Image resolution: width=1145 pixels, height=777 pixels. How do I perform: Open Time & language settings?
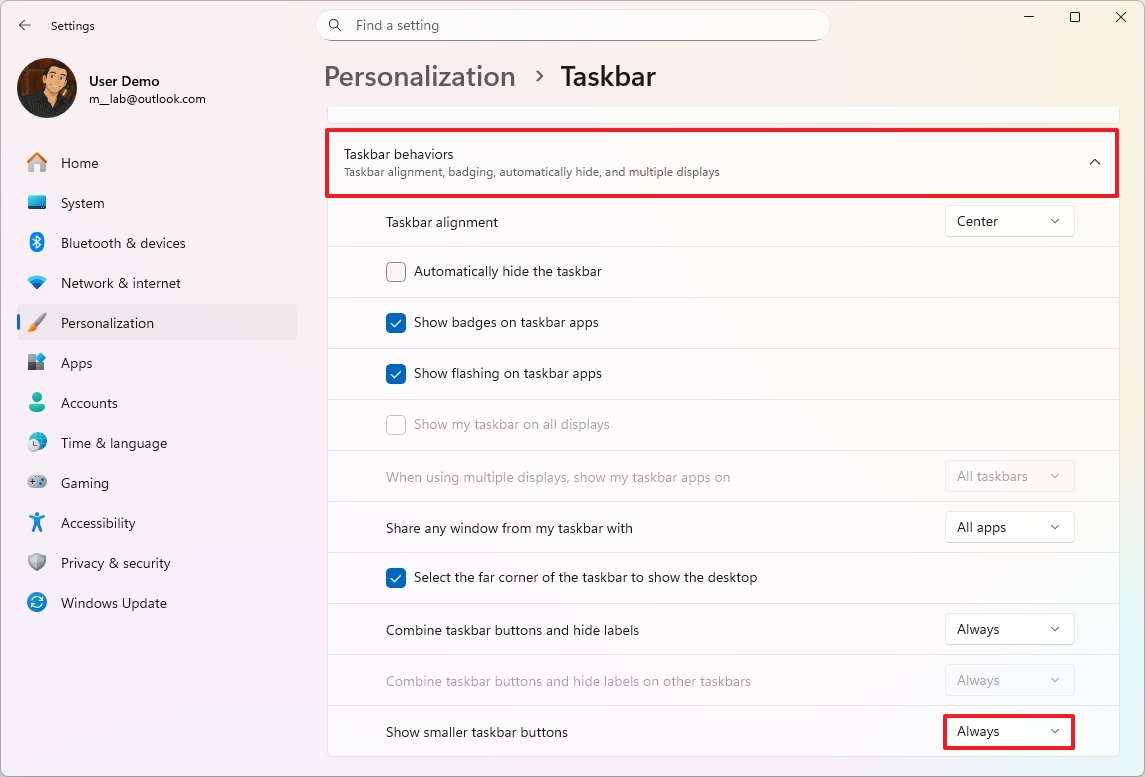pos(113,443)
